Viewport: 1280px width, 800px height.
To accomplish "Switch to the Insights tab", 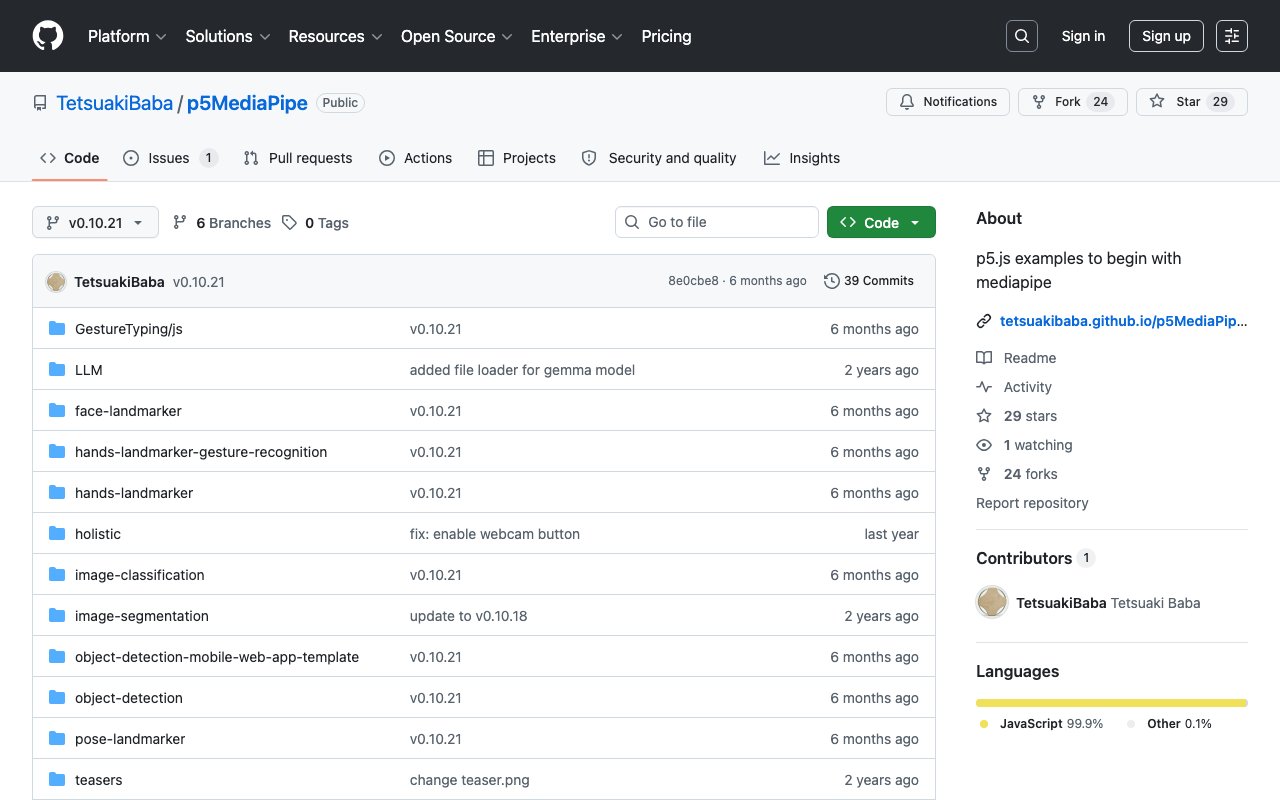I will click(802, 158).
